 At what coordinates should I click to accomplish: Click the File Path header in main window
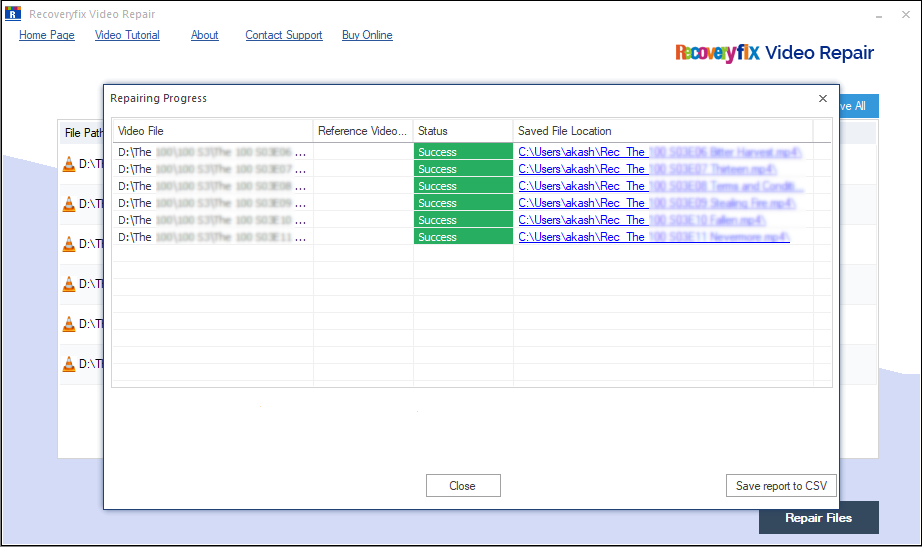(x=83, y=133)
